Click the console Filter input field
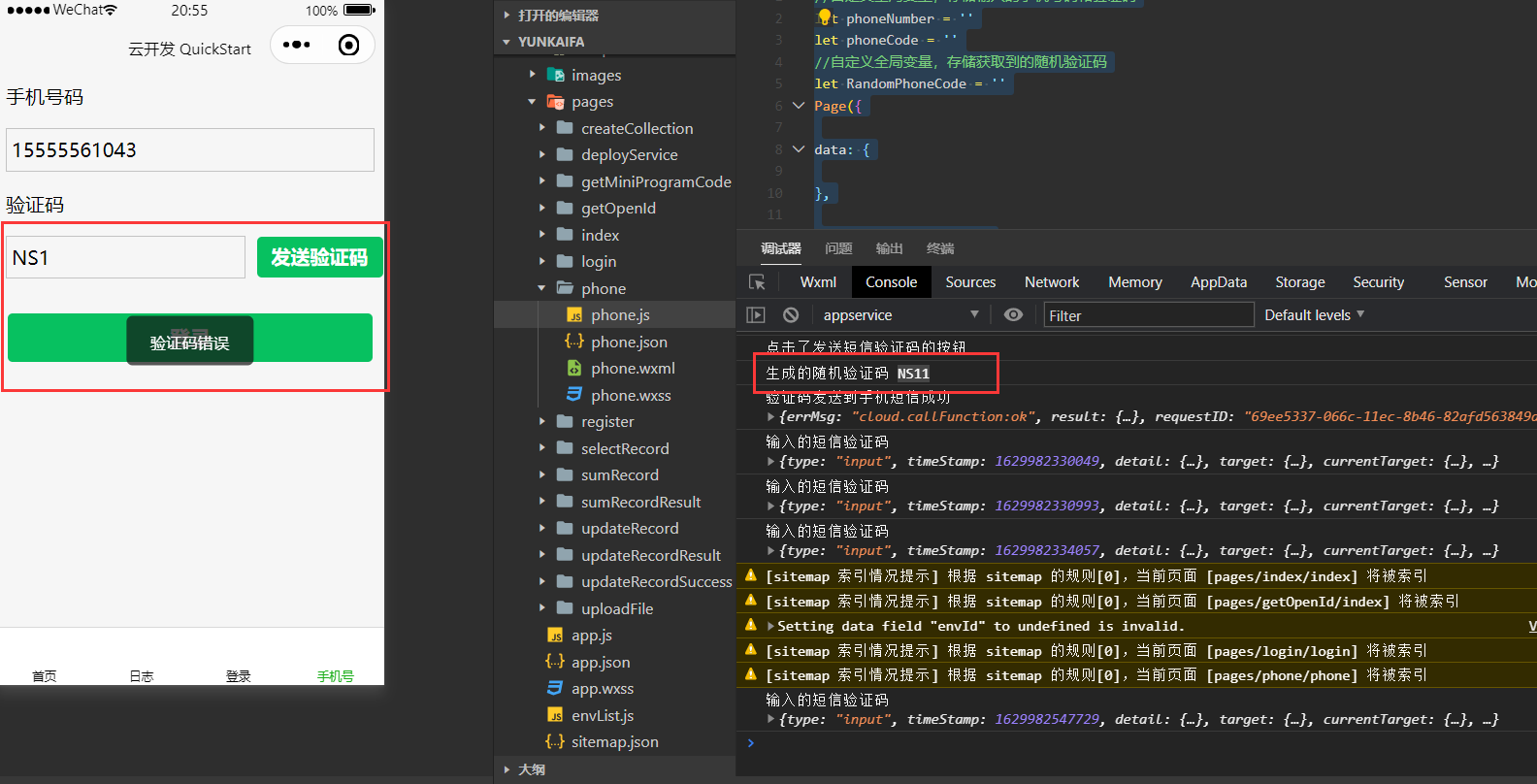1537x784 pixels. [1148, 315]
